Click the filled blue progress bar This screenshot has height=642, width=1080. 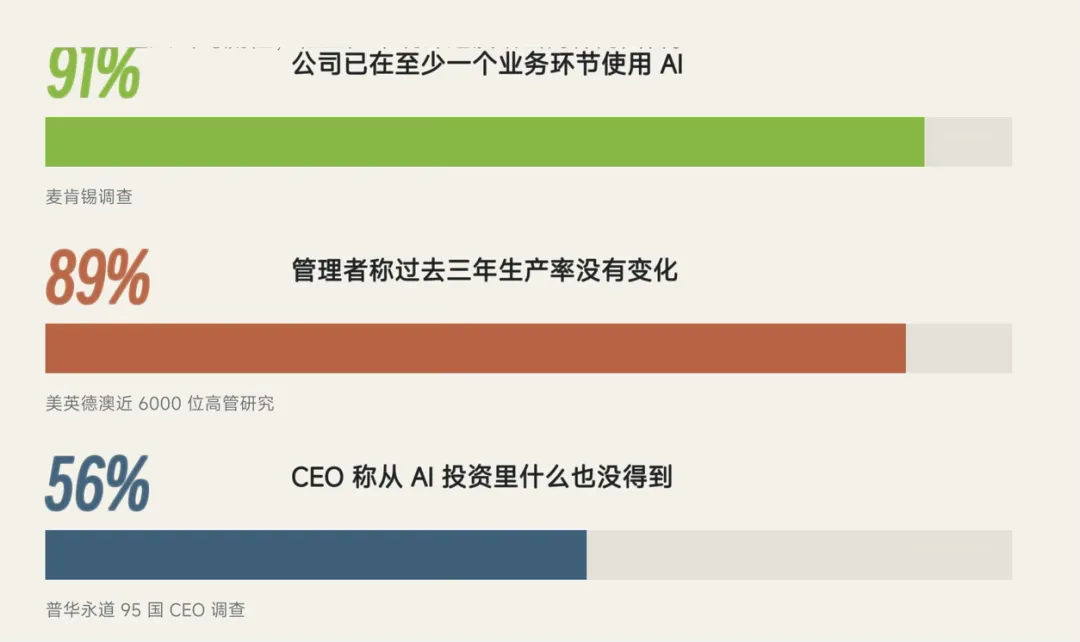[x=316, y=555]
